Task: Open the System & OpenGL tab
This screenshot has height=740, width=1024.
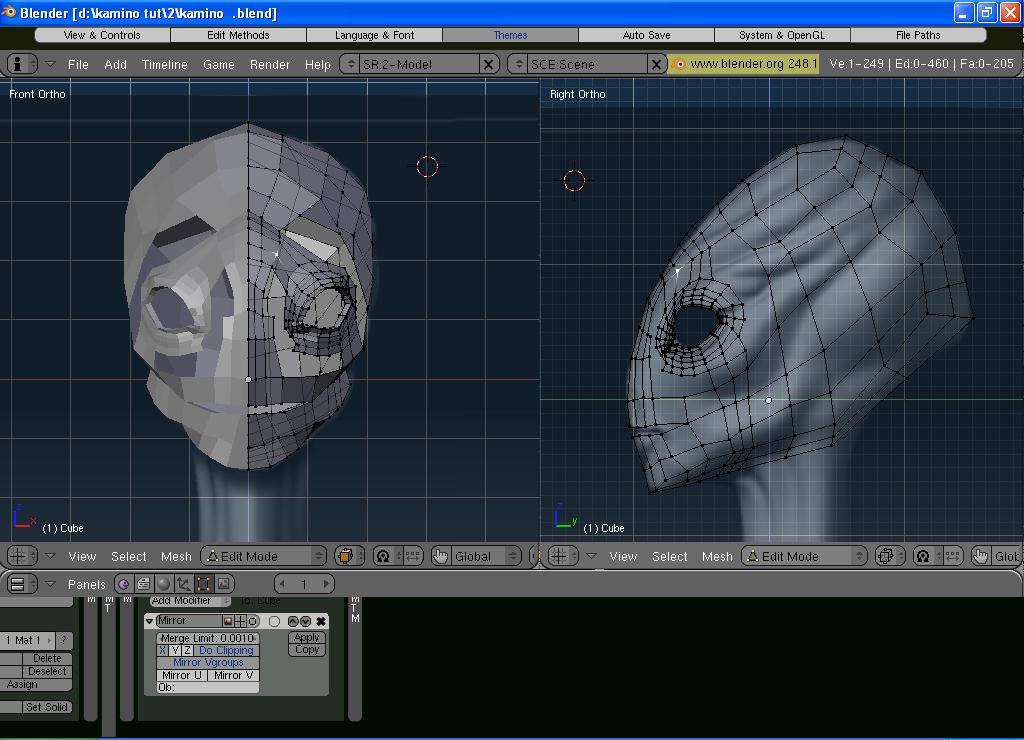Action: click(782, 35)
